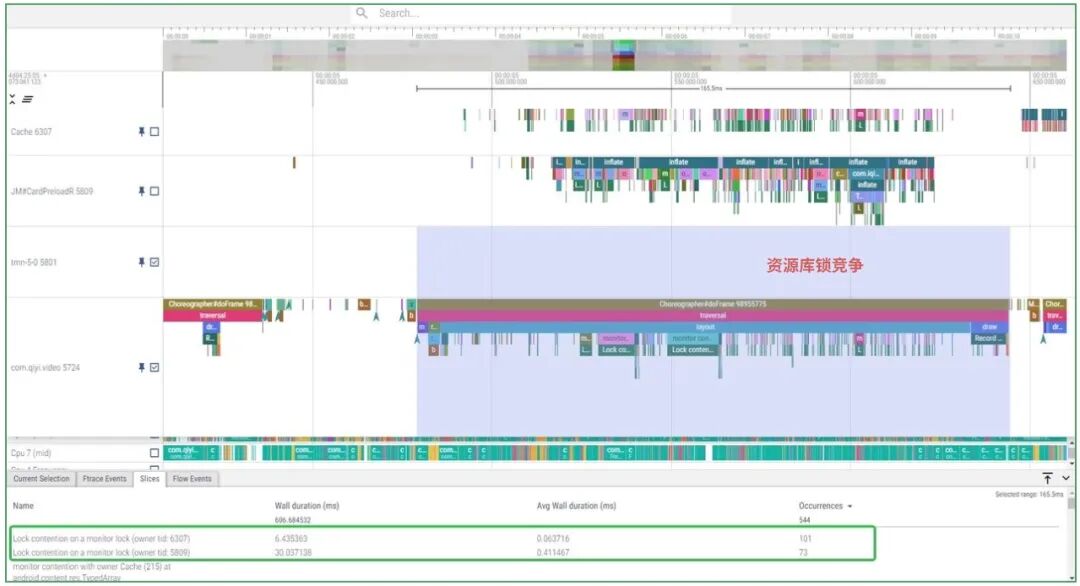Move details panel to top with arrow icon
Image resolution: width=1080 pixels, height=586 pixels.
[x=1047, y=478]
